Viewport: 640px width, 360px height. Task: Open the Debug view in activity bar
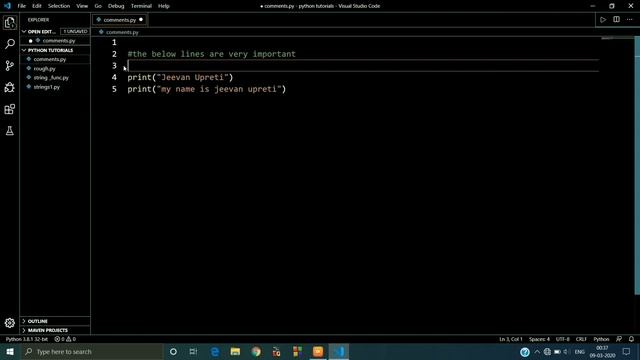tap(10, 87)
